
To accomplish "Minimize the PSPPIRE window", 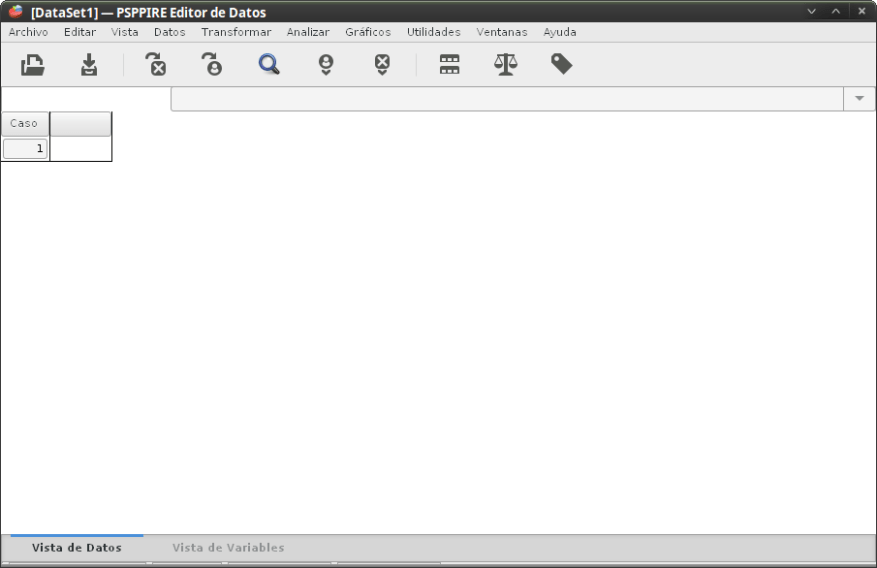I will point(811,11).
